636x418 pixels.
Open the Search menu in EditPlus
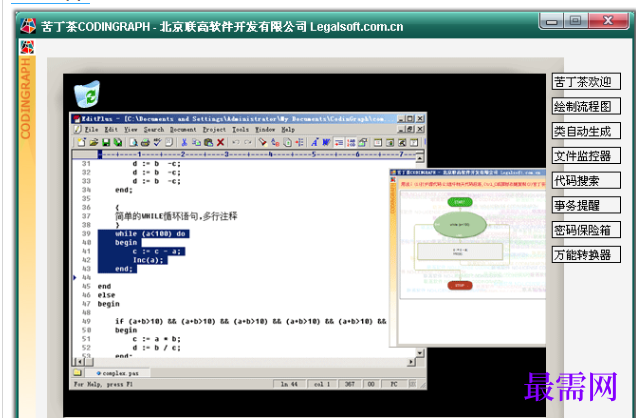(x=154, y=129)
